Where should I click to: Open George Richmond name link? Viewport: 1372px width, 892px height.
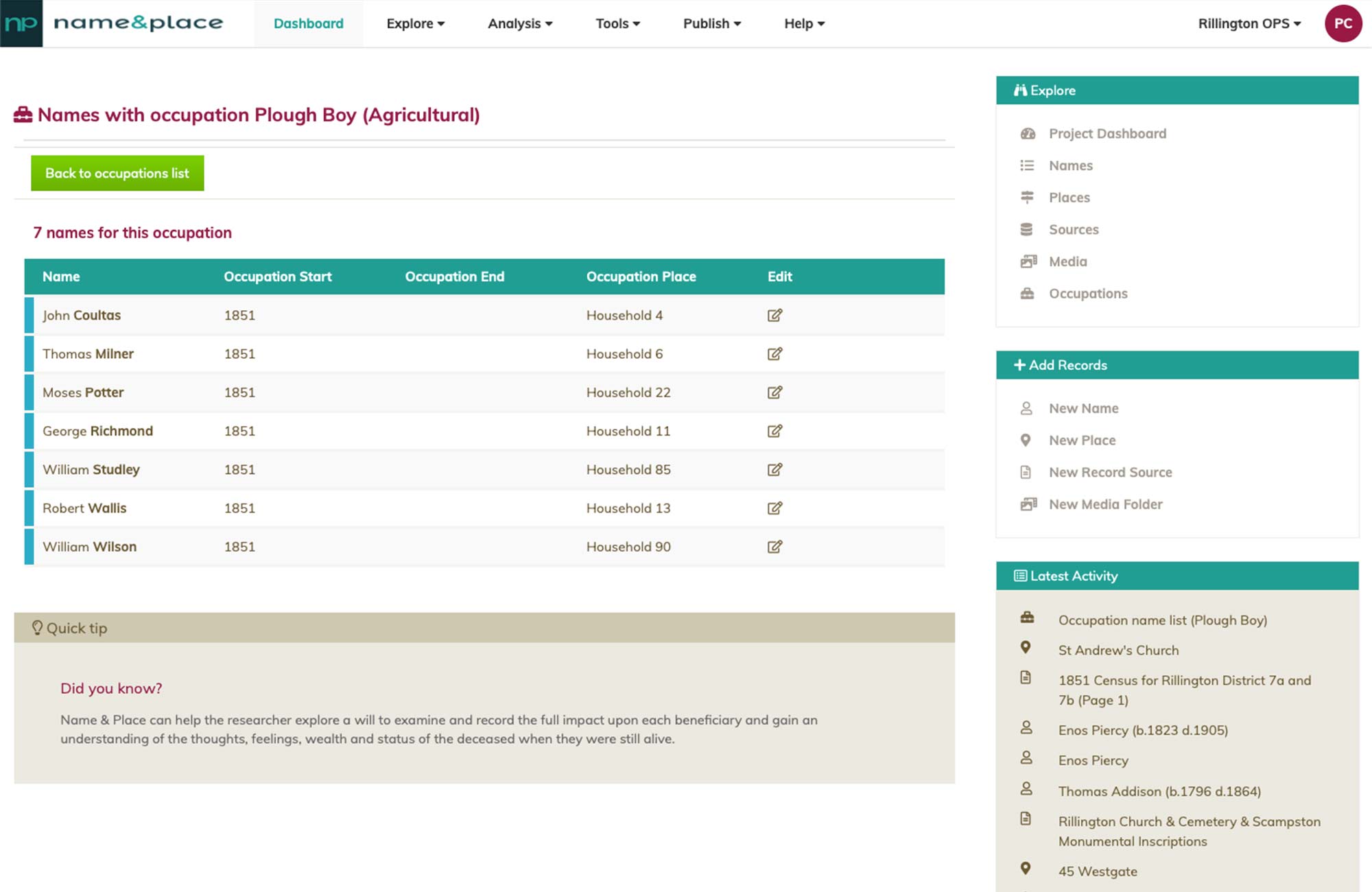tap(97, 431)
